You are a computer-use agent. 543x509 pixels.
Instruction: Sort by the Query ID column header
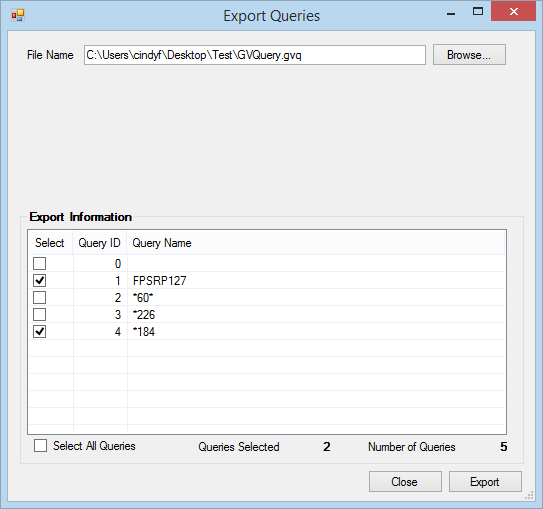pyautogui.click(x=100, y=243)
